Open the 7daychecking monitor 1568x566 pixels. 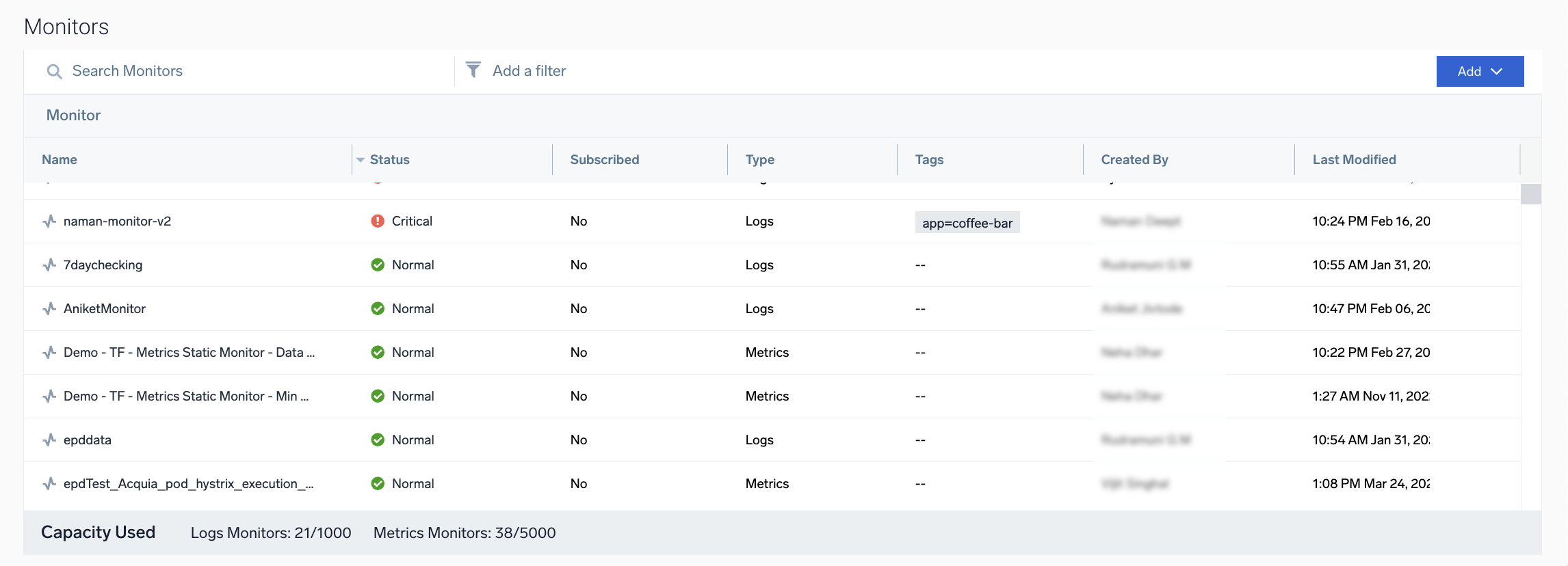(103, 265)
